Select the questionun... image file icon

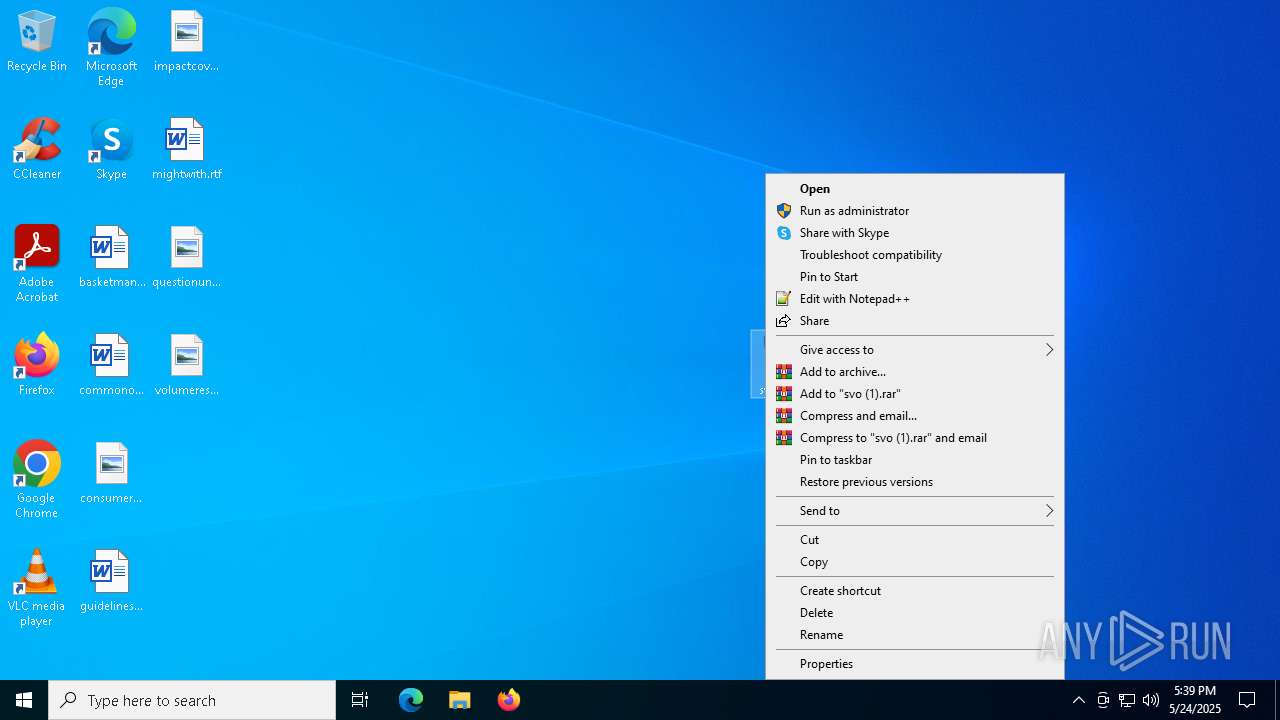187,258
